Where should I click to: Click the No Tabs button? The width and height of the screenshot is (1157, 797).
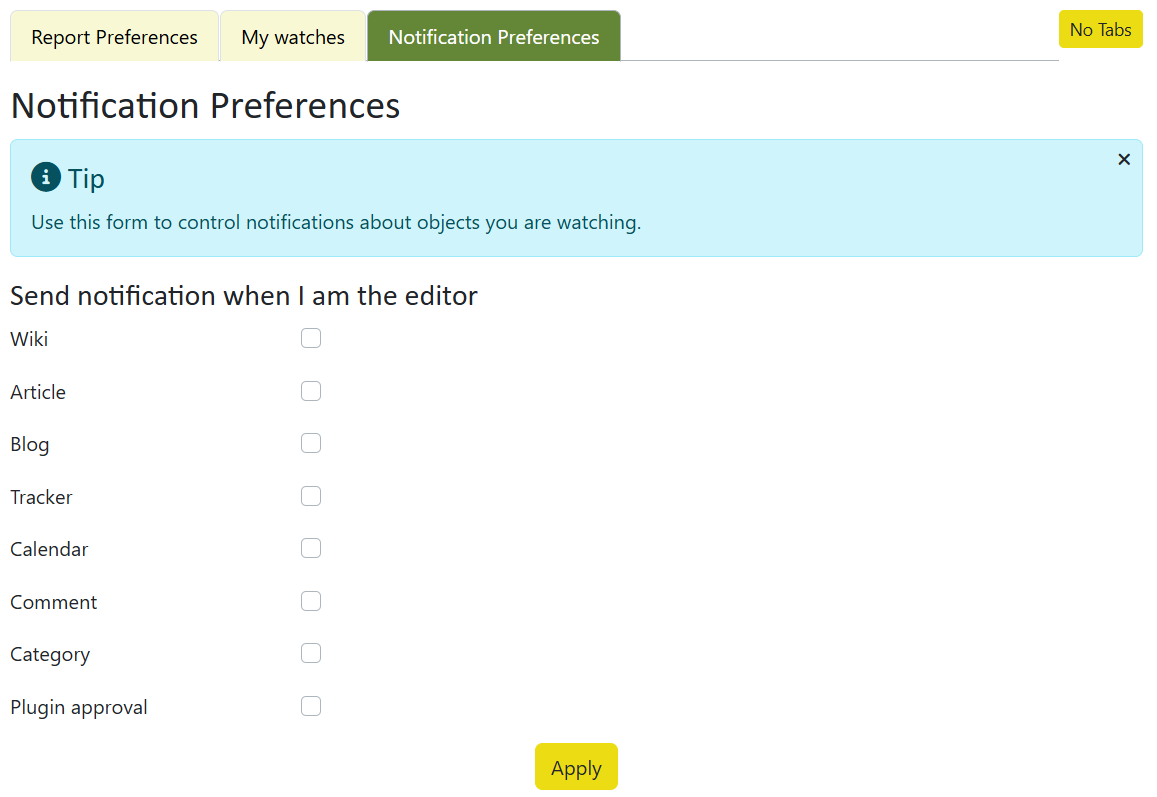pos(1100,30)
